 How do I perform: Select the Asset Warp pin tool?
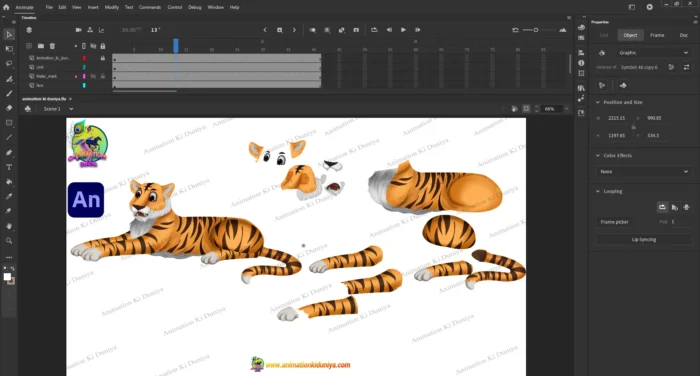(9, 211)
